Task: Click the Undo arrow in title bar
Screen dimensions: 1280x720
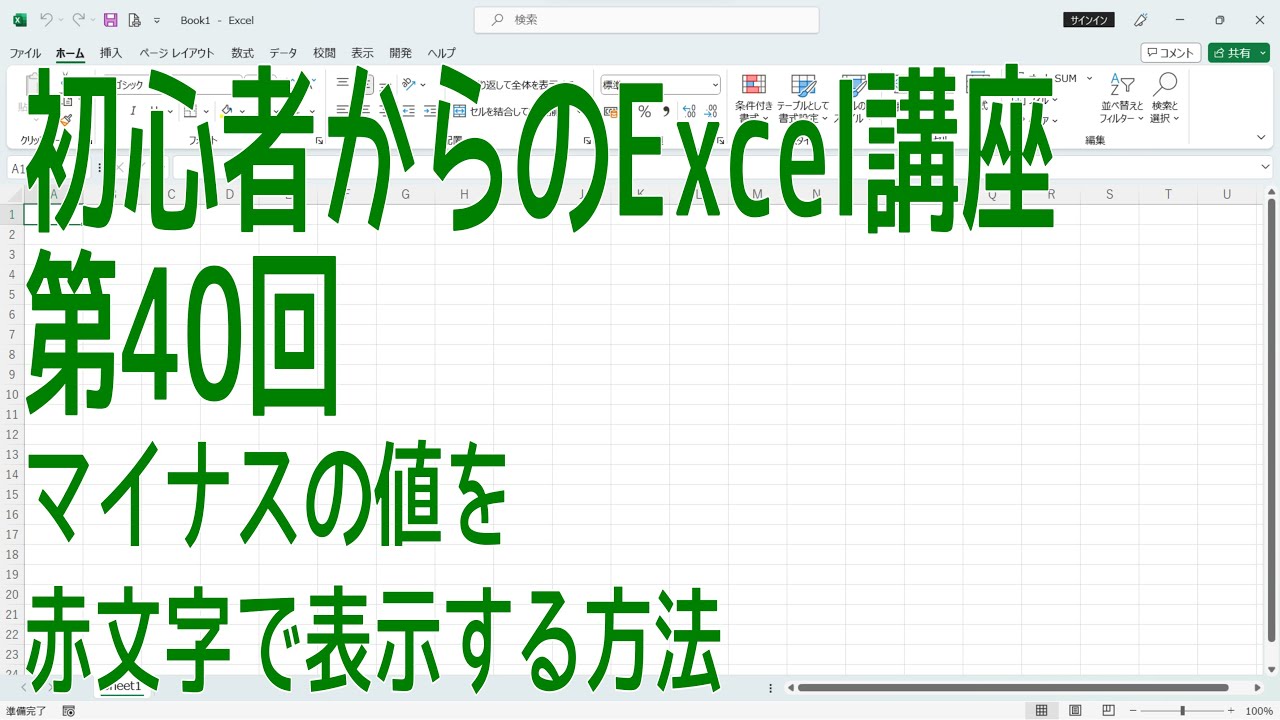Action: click(46, 20)
